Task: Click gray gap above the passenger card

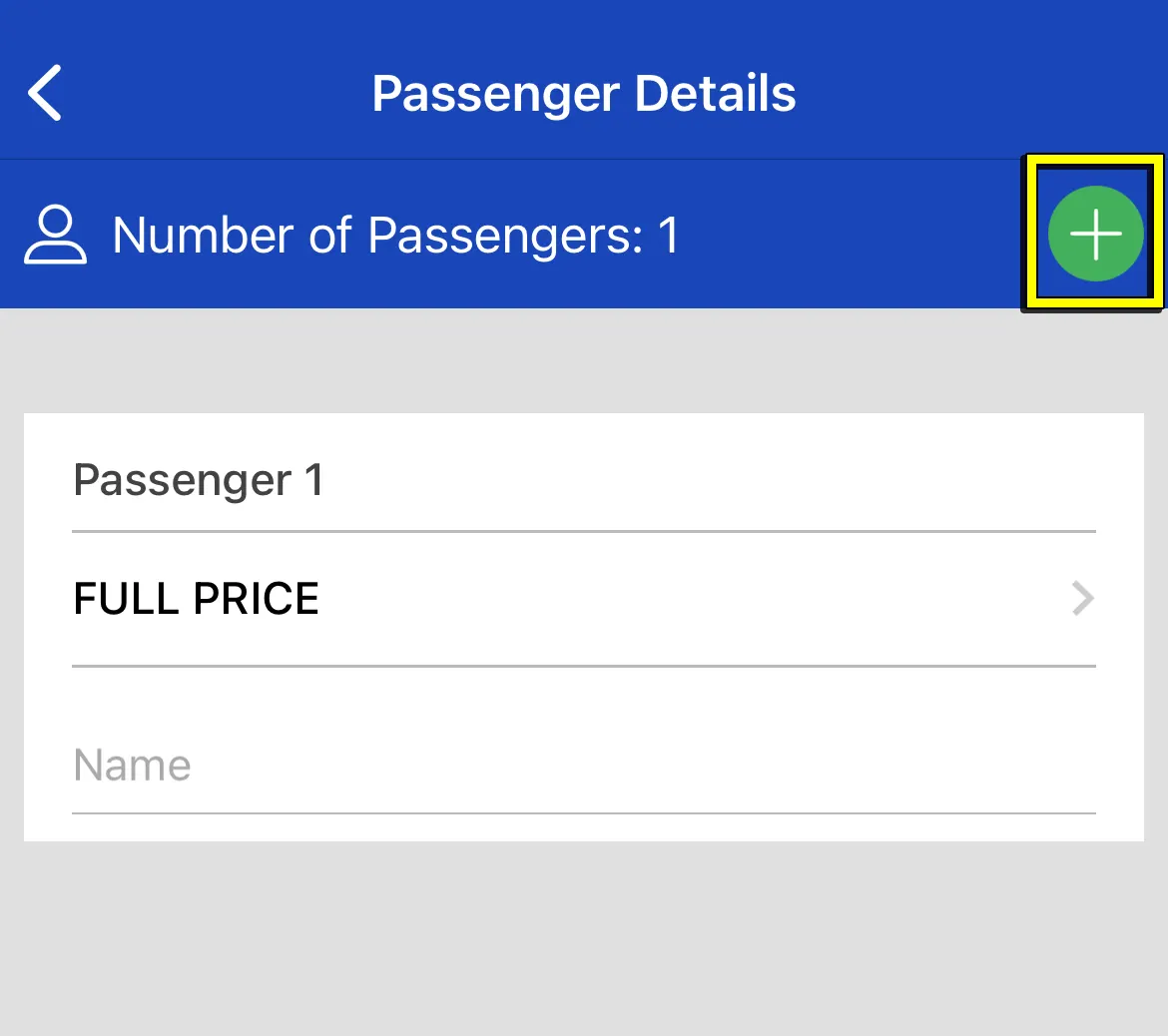Action: (x=583, y=361)
